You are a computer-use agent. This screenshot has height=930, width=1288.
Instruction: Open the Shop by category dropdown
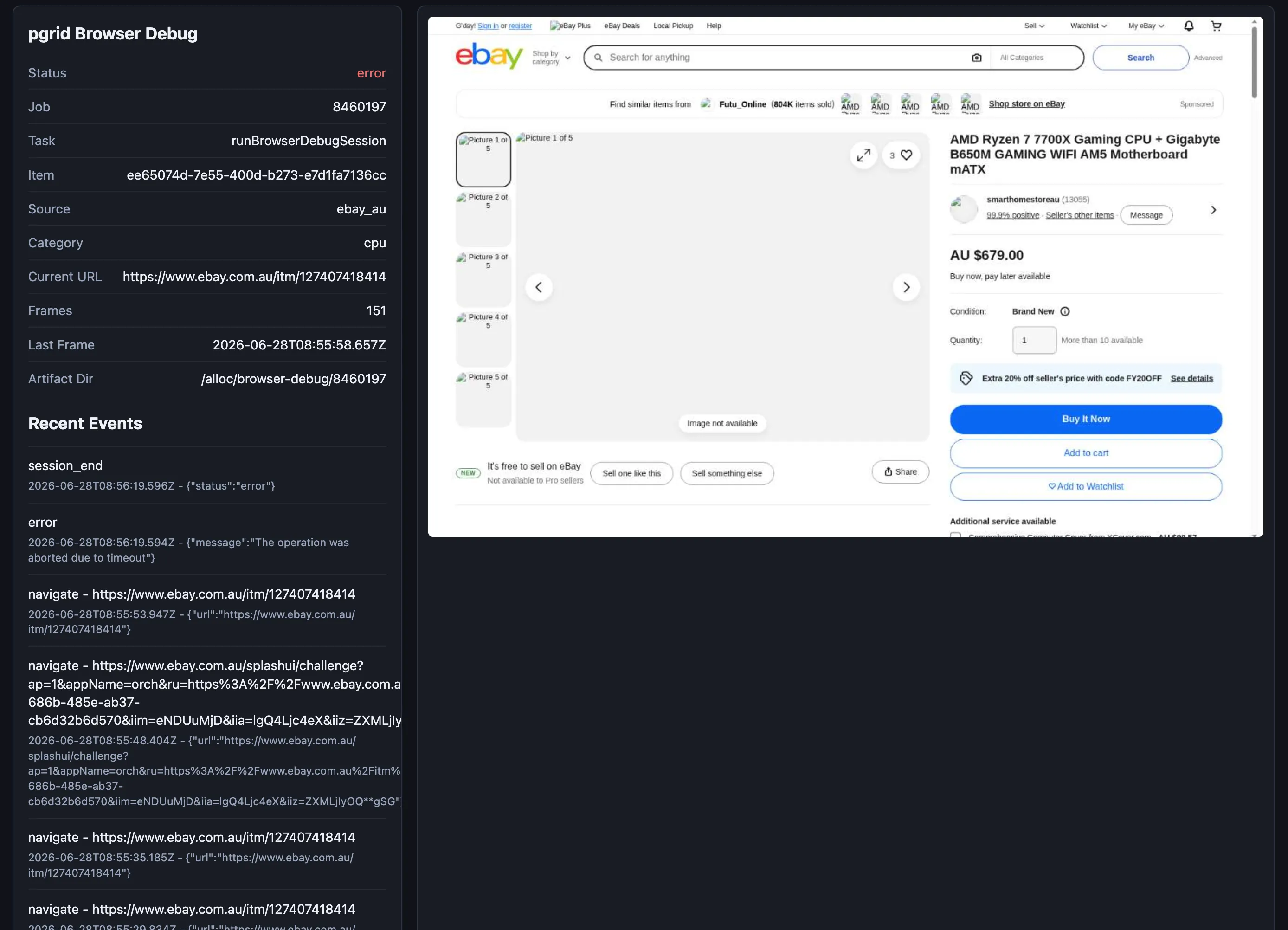coord(551,58)
